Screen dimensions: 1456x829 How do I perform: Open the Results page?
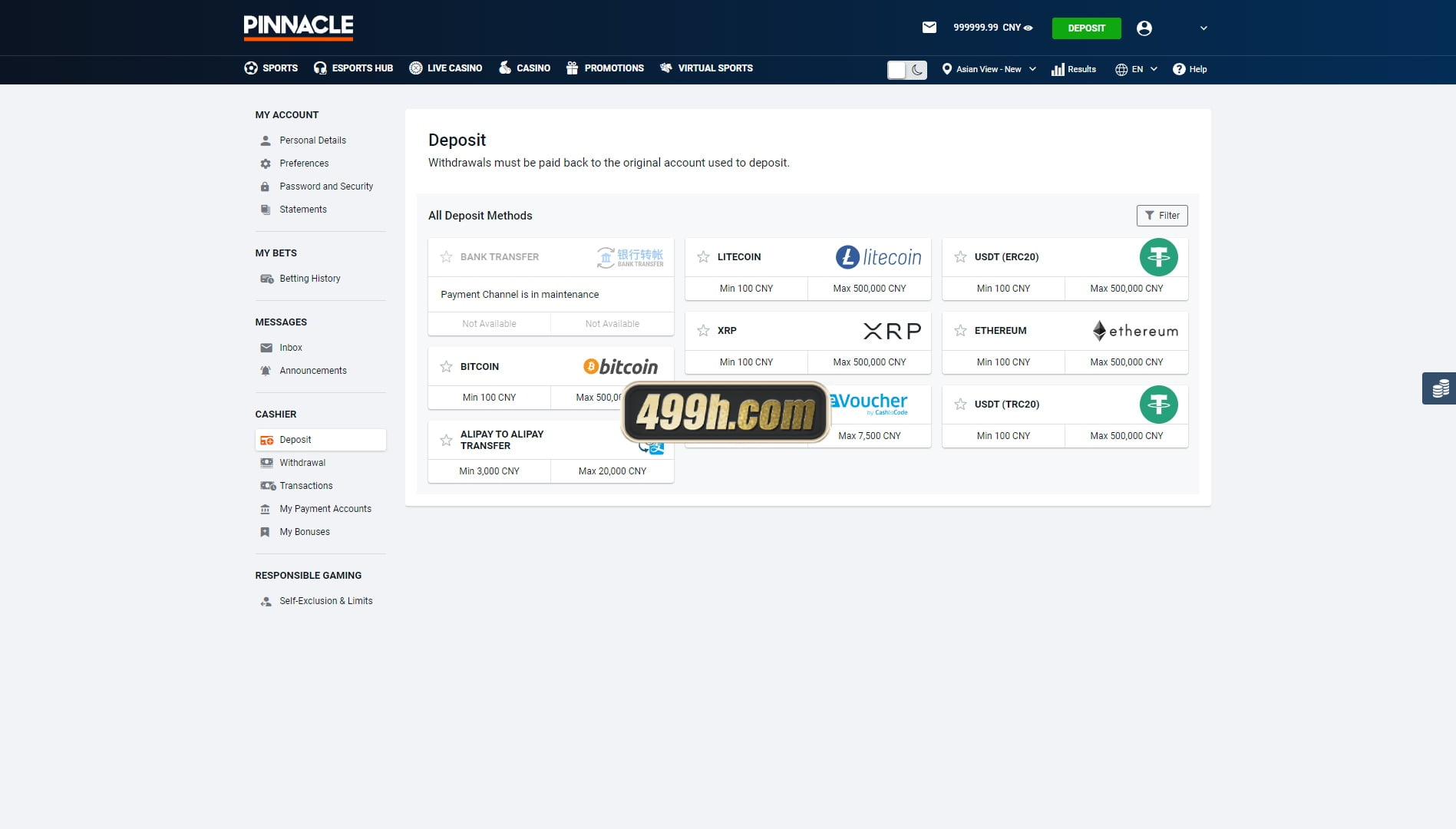(1074, 69)
